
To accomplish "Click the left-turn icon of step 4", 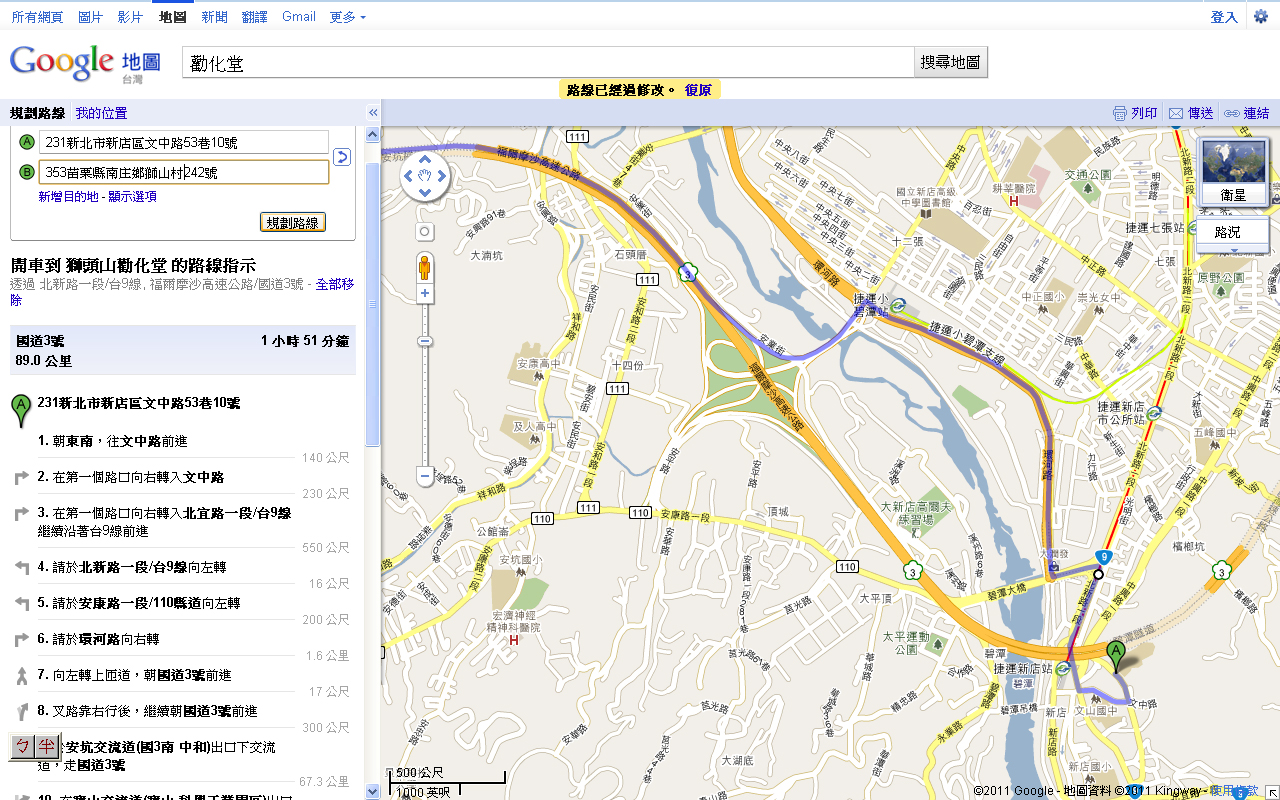I will point(22,567).
